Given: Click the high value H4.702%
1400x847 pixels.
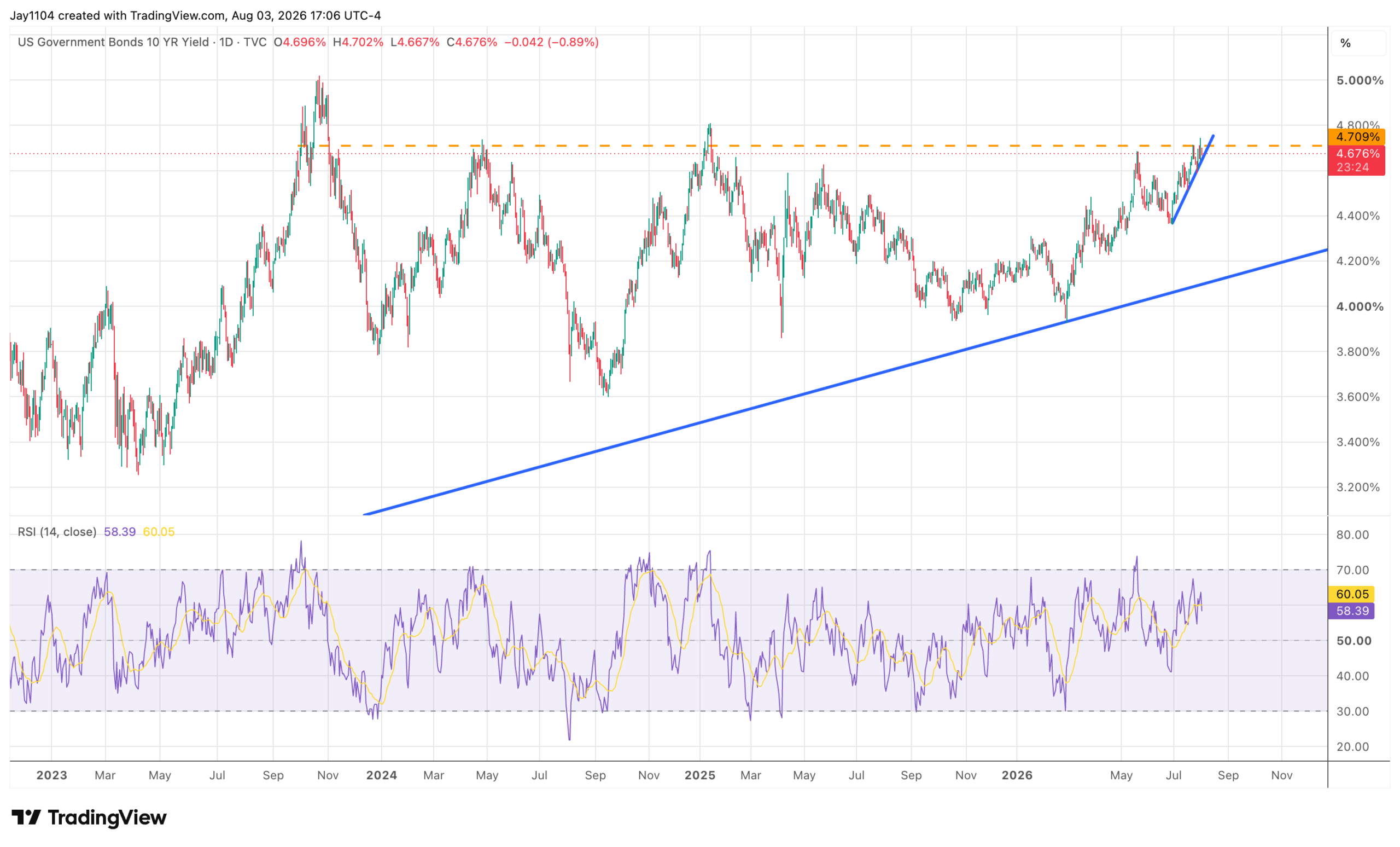Looking at the screenshot, I should tap(358, 42).
